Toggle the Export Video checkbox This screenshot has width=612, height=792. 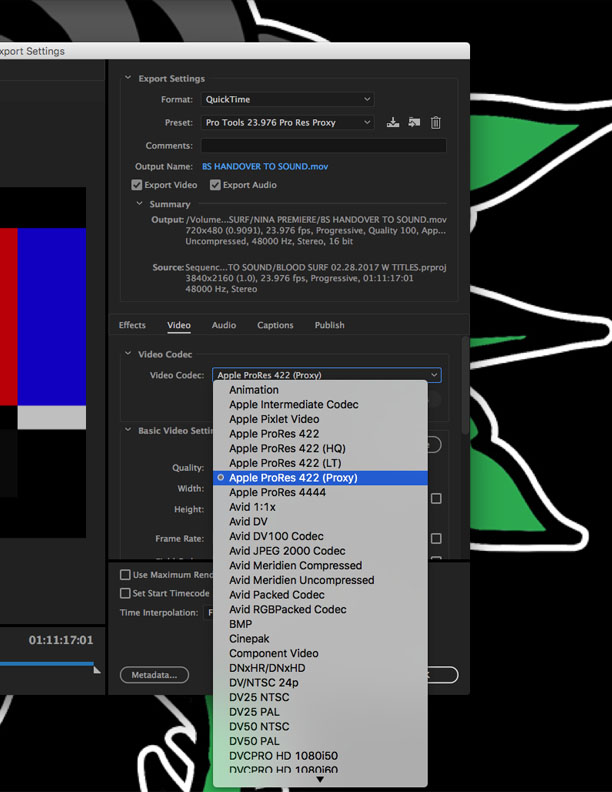tap(136, 185)
